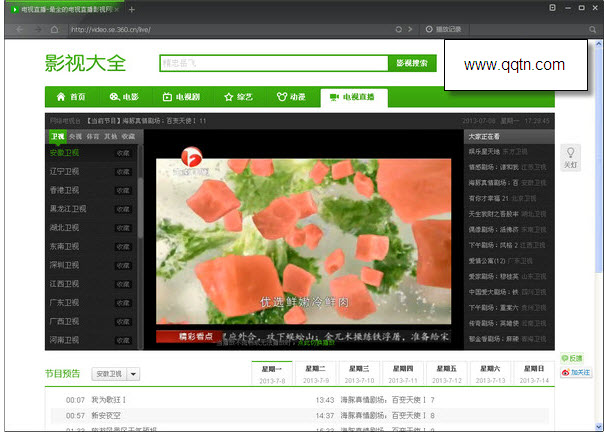Toggle 收藏 for 湖北卫视 channel
Screen dimensions: 604x433
(x=123, y=227)
